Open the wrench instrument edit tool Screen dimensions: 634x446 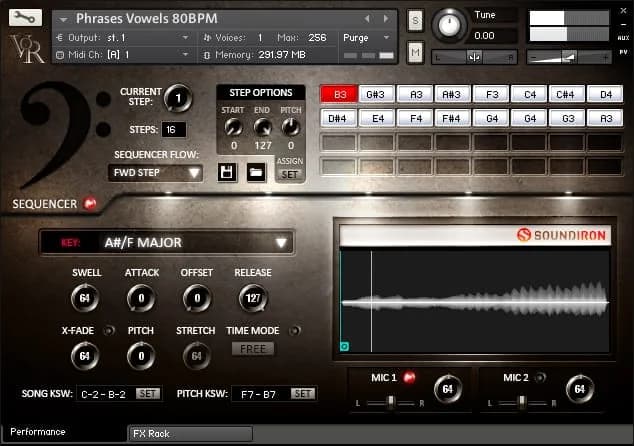pyautogui.click(x=25, y=17)
